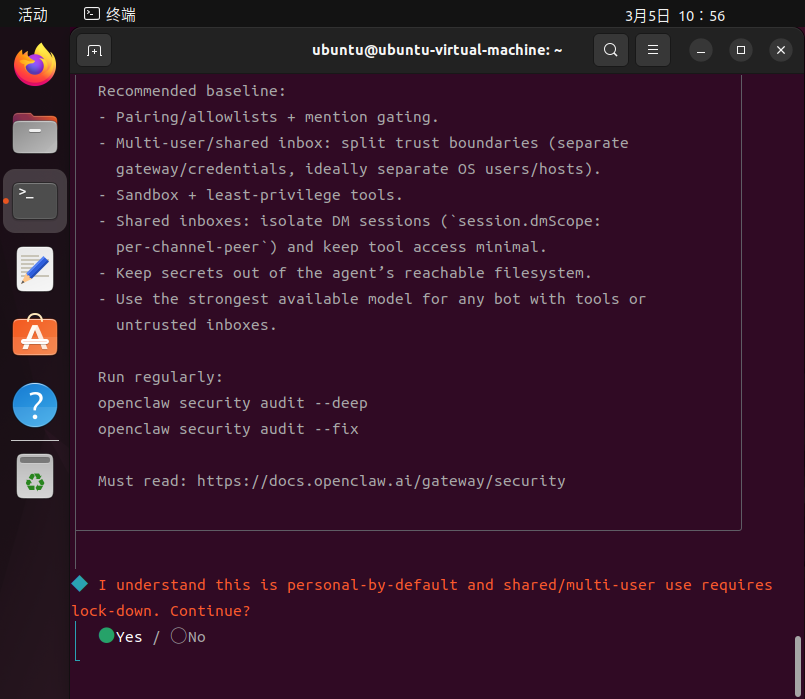Click the Terminal dock icon

pos(35,201)
